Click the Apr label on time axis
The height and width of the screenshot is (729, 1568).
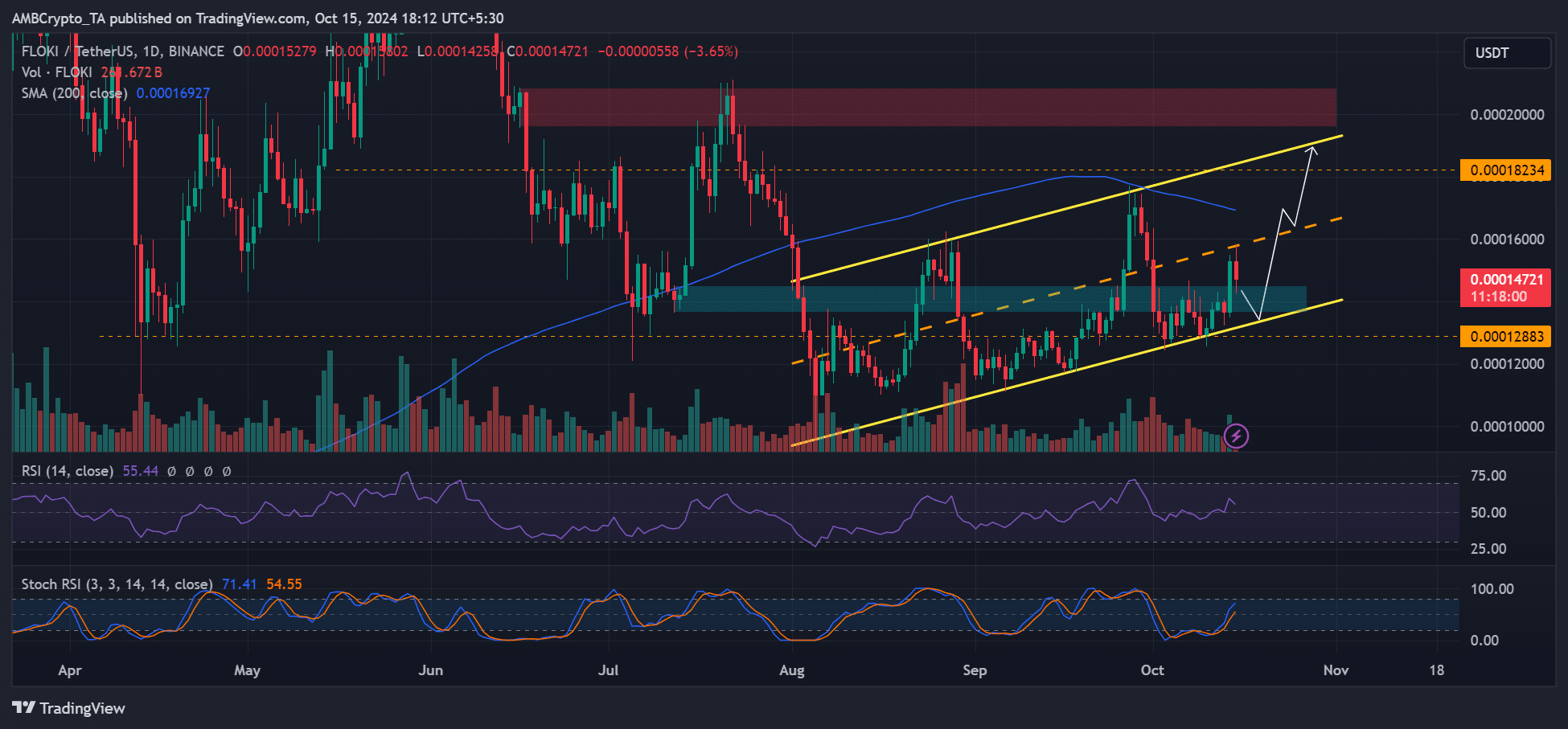[70, 670]
